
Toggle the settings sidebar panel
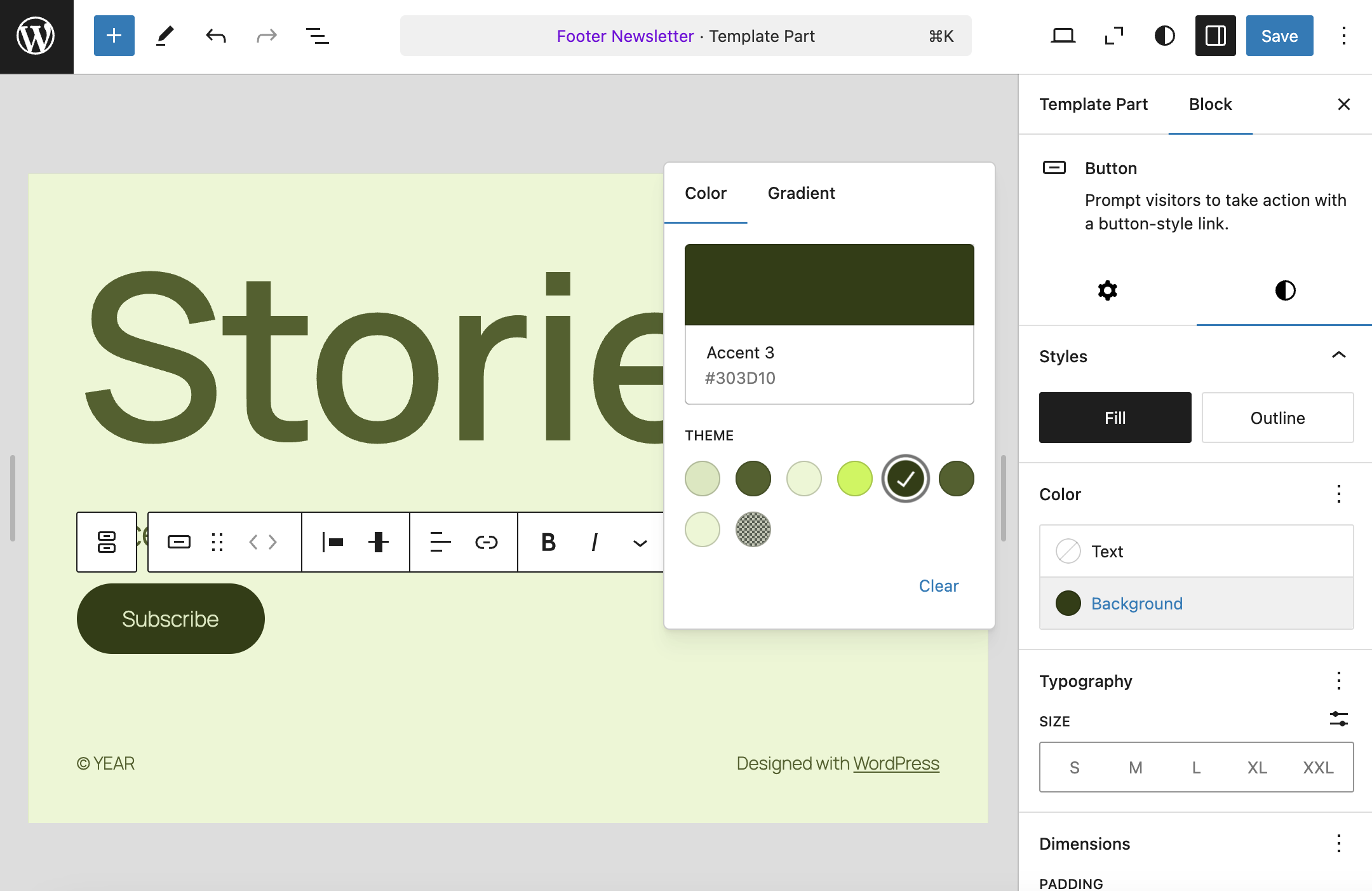pos(1215,36)
